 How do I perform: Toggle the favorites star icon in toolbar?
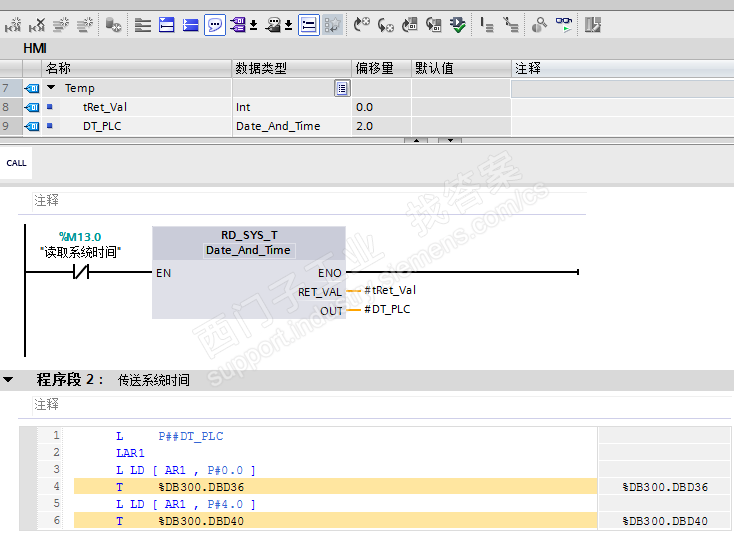click(x=333, y=25)
